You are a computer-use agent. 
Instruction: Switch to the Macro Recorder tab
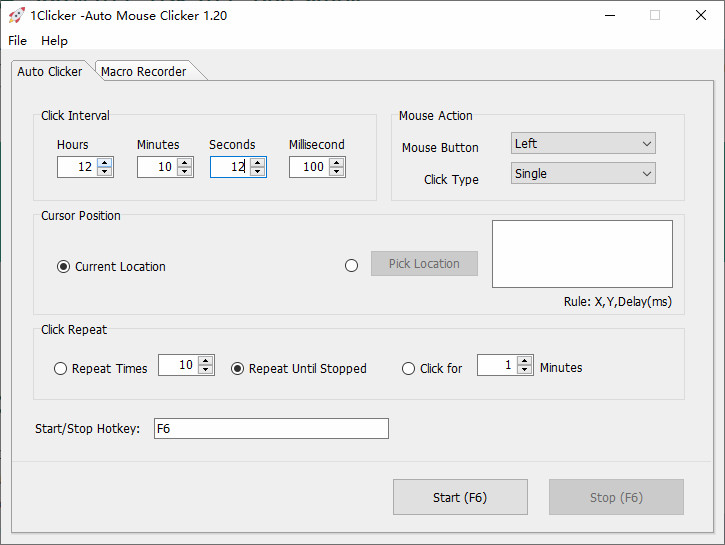(143, 72)
